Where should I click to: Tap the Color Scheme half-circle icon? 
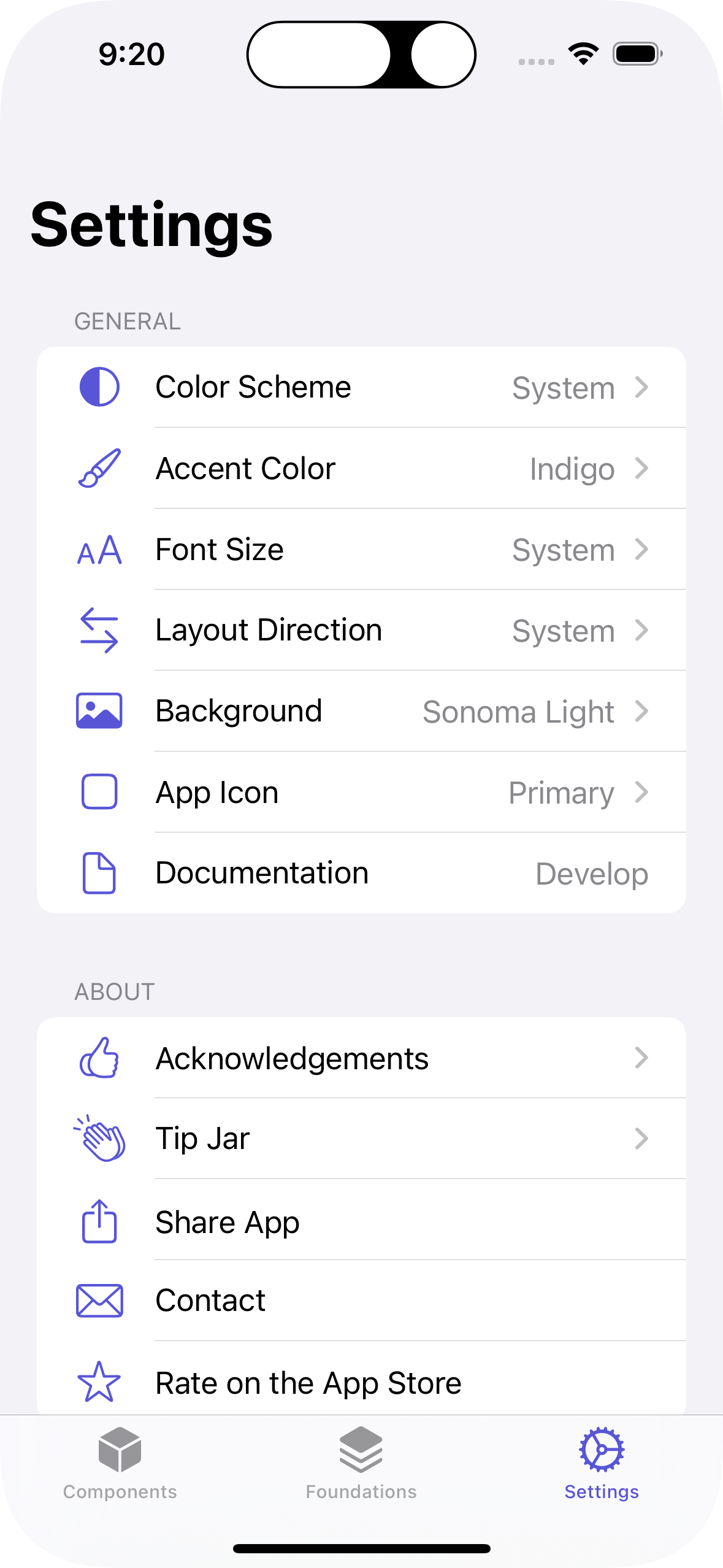coord(99,387)
